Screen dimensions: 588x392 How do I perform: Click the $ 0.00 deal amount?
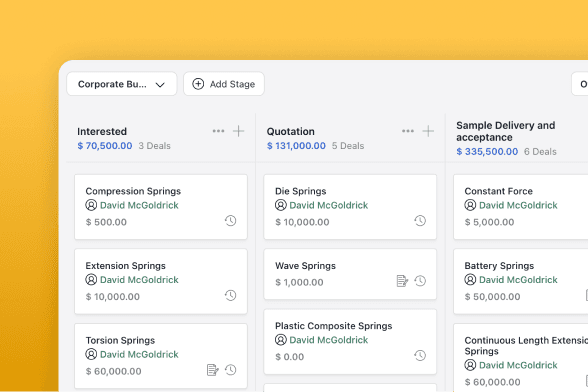(x=290, y=357)
